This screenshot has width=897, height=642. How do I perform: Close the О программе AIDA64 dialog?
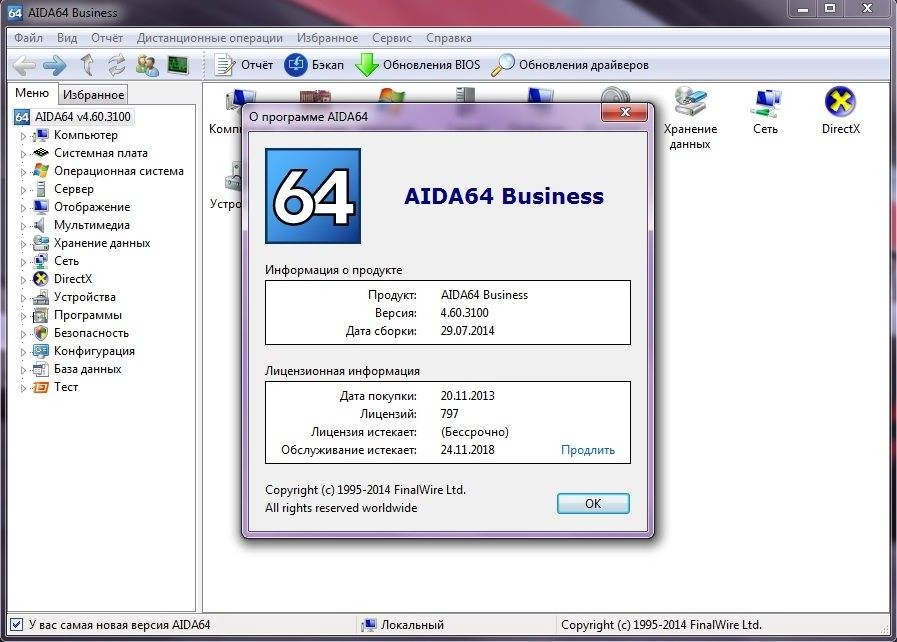(x=625, y=112)
